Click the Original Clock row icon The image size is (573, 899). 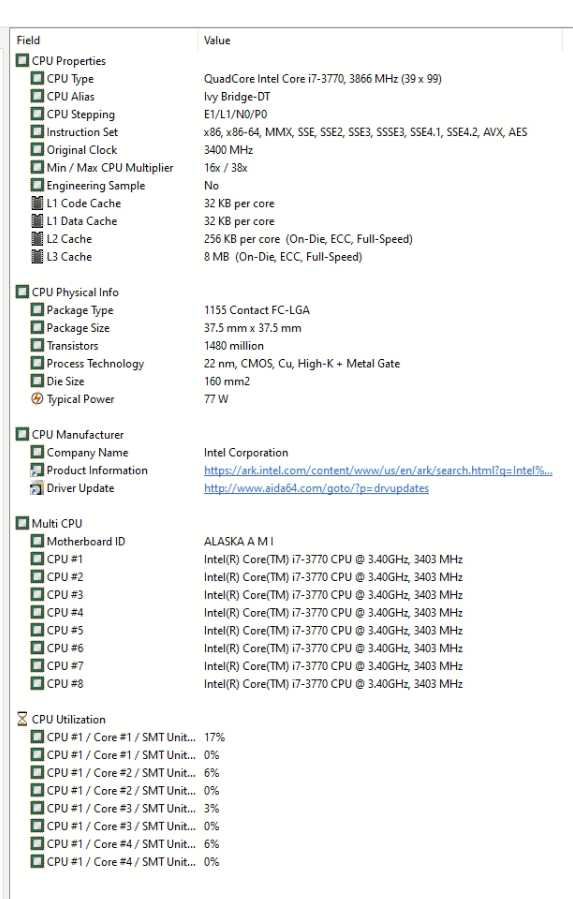coord(37,149)
